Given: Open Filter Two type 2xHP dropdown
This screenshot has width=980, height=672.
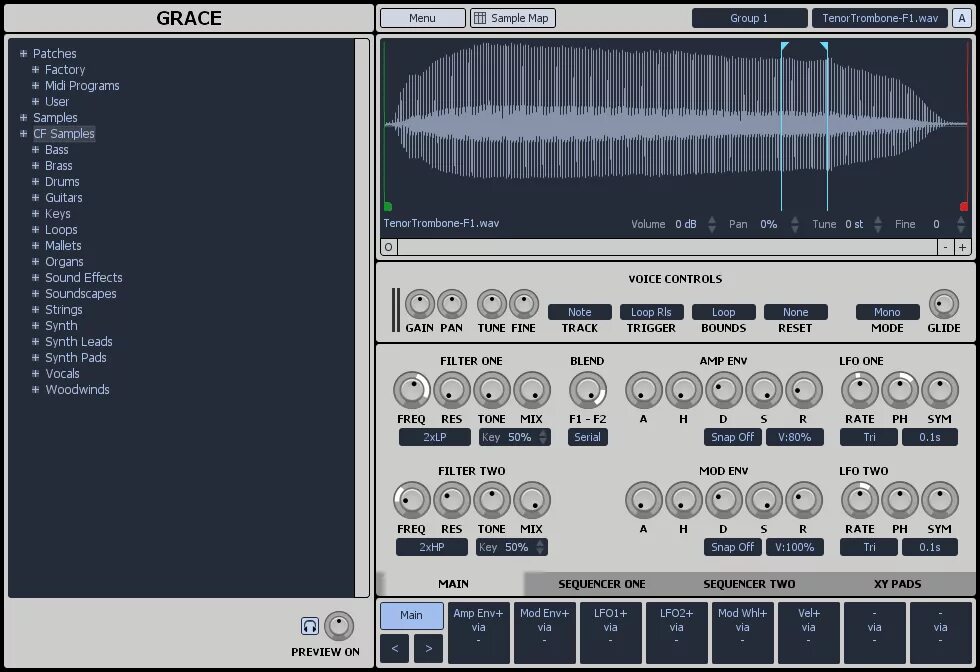Looking at the screenshot, I should pyautogui.click(x=432, y=547).
